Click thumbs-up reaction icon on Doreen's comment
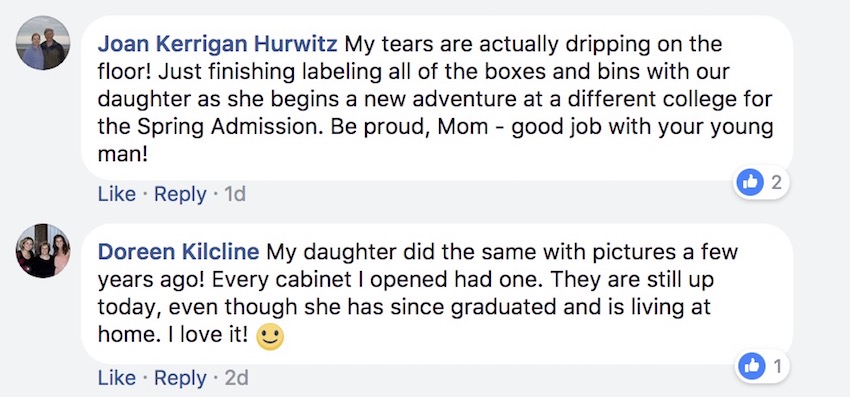This screenshot has height=397, width=850. click(751, 367)
